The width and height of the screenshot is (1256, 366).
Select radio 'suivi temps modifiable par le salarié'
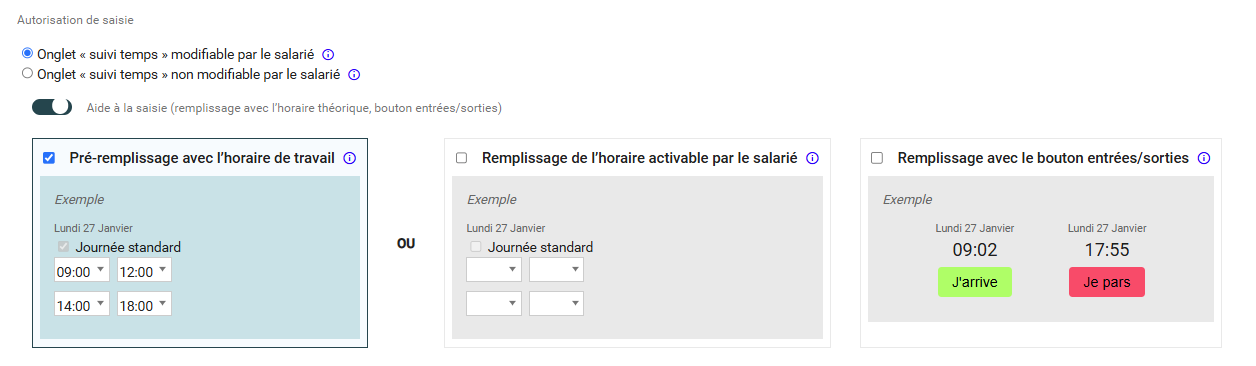point(27,53)
